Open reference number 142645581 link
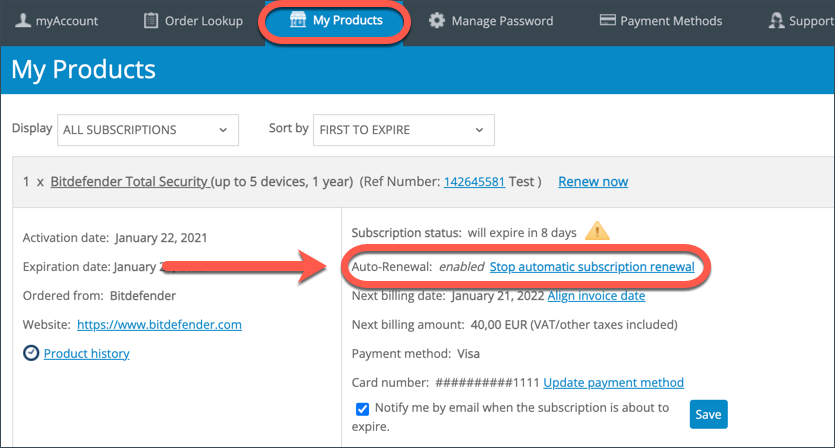The width and height of the screenshot is (835, 448). click(474, 182)
